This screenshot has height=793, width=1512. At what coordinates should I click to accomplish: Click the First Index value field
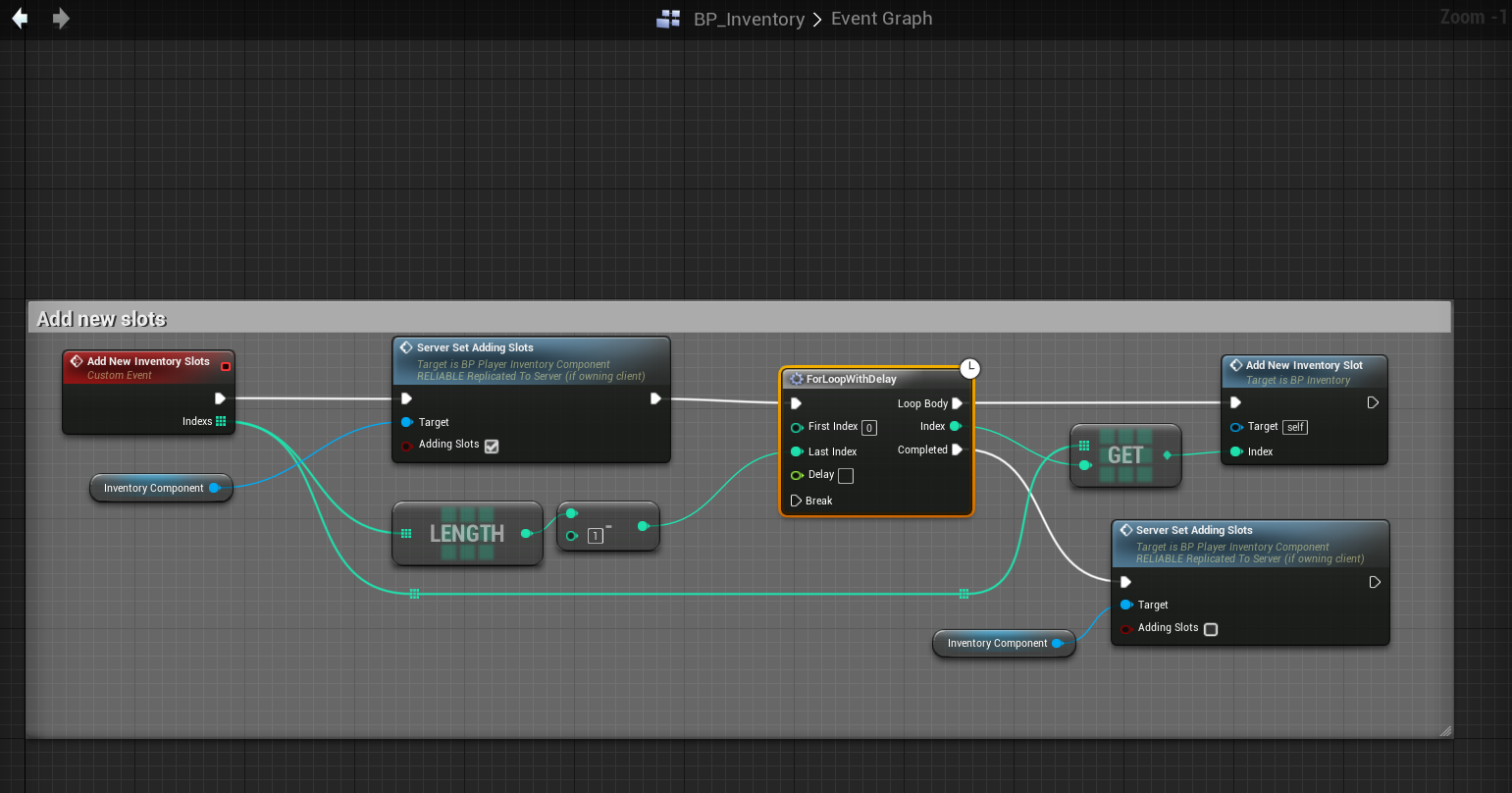click(868, 427)
